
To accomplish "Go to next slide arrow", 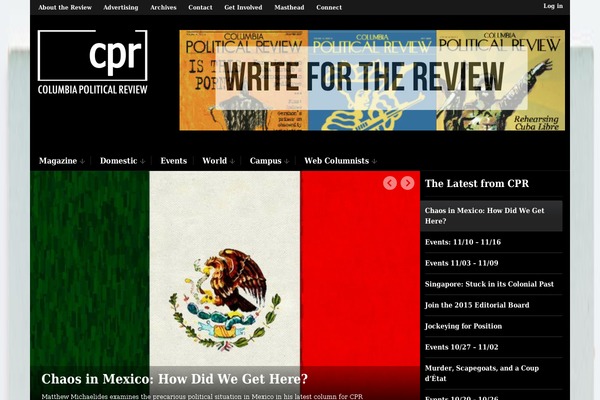I will (407, 183).
